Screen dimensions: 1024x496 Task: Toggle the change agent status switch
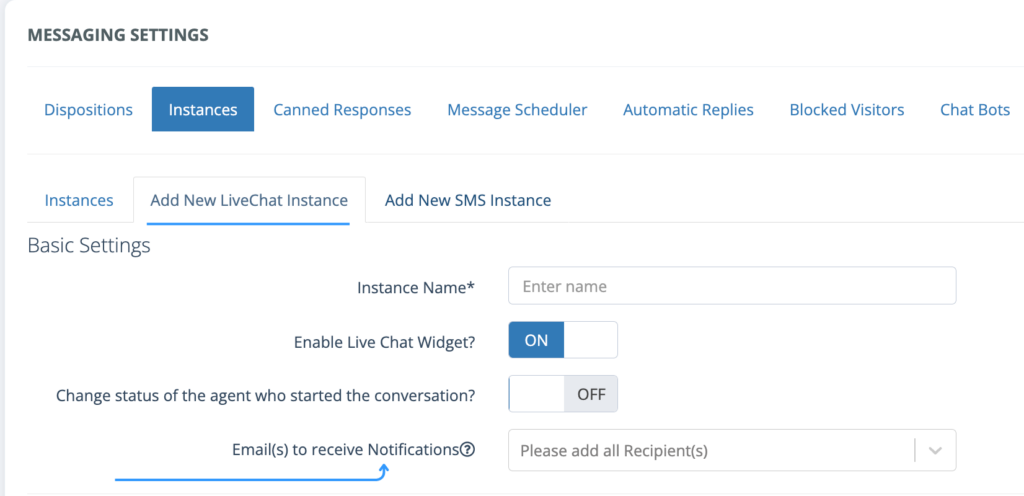tap(563, 394)
